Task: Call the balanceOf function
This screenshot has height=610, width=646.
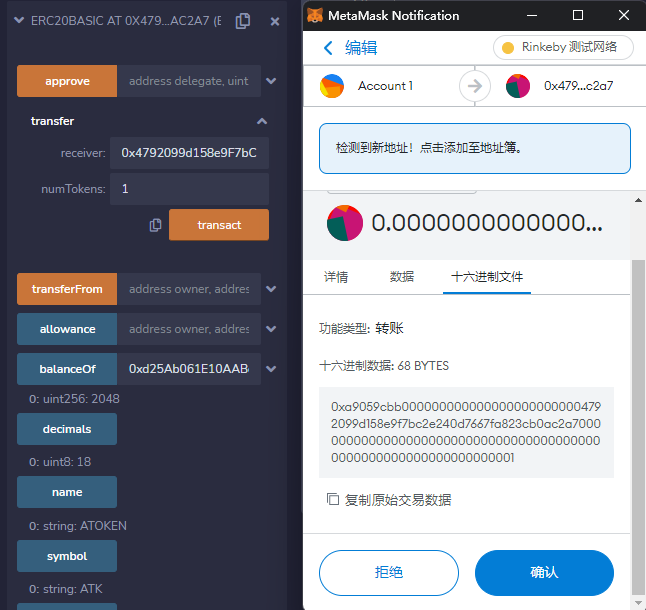Action: click(x=67, y=369)
